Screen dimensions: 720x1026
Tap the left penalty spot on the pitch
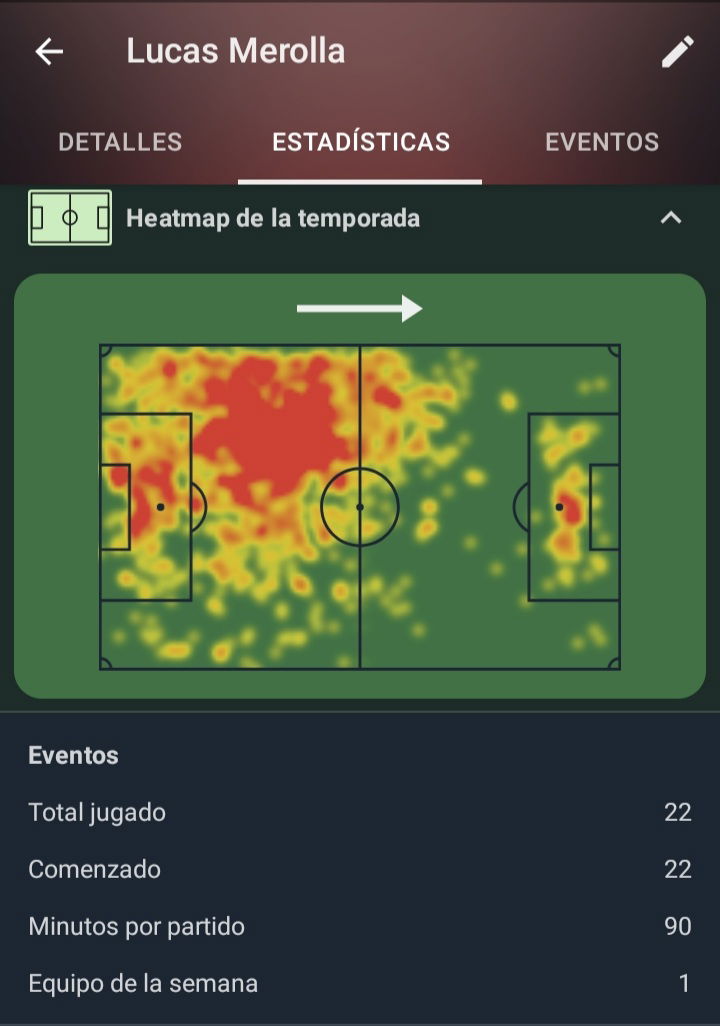[160, 507]
